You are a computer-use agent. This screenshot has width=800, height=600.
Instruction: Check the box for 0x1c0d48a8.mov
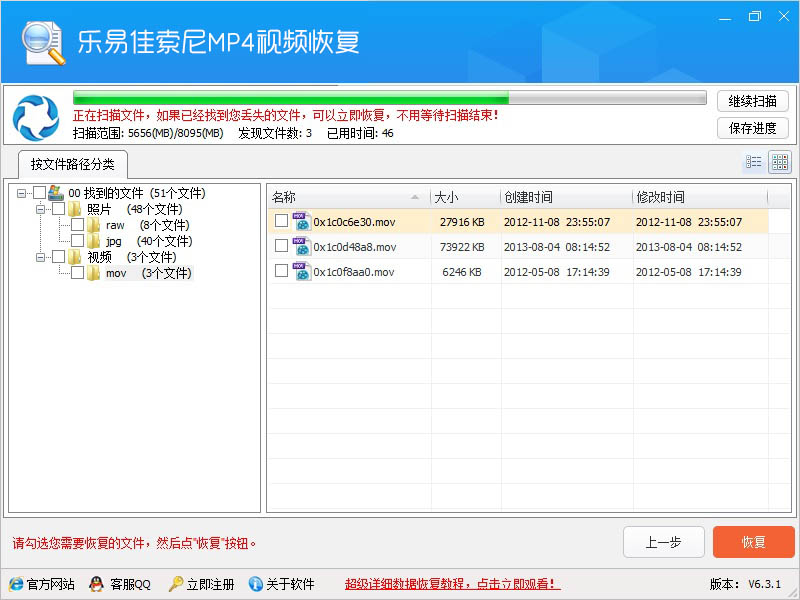281,246
